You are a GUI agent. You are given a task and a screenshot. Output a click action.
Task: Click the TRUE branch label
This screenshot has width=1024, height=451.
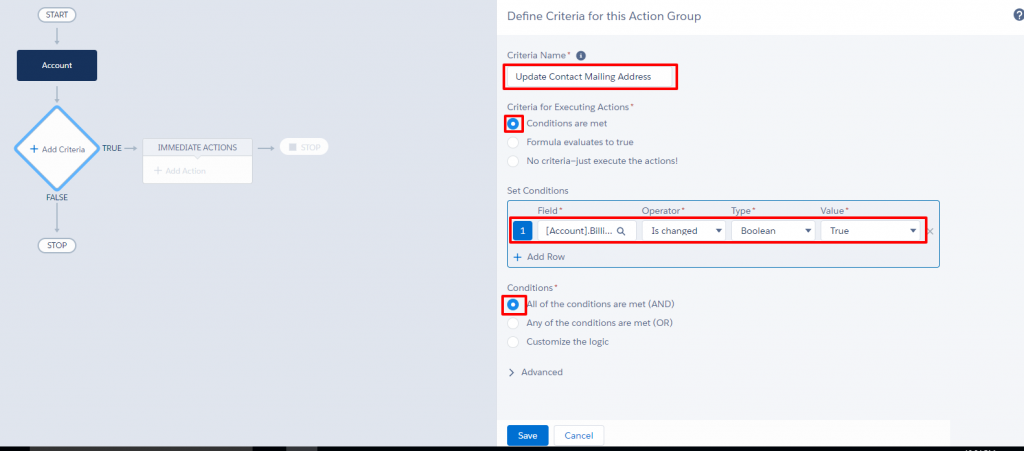(112, 148)
